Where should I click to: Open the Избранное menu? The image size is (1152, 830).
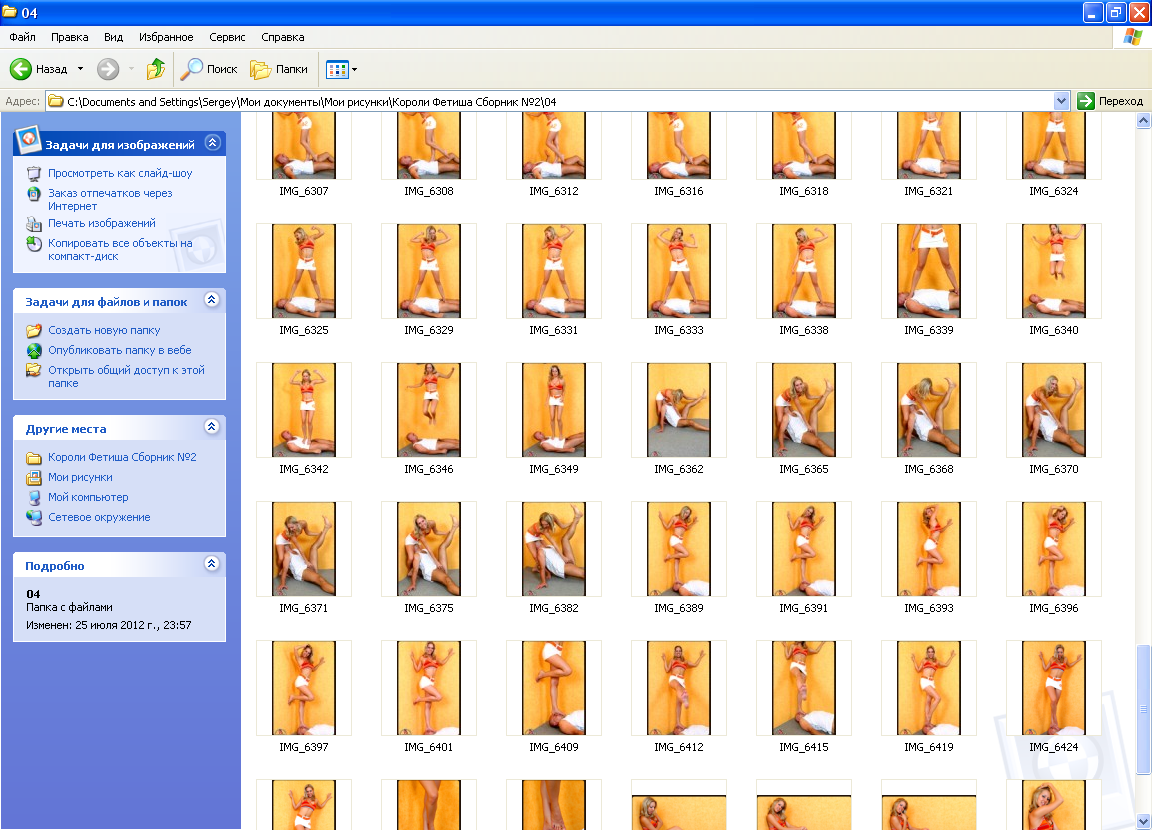point(166,37)
